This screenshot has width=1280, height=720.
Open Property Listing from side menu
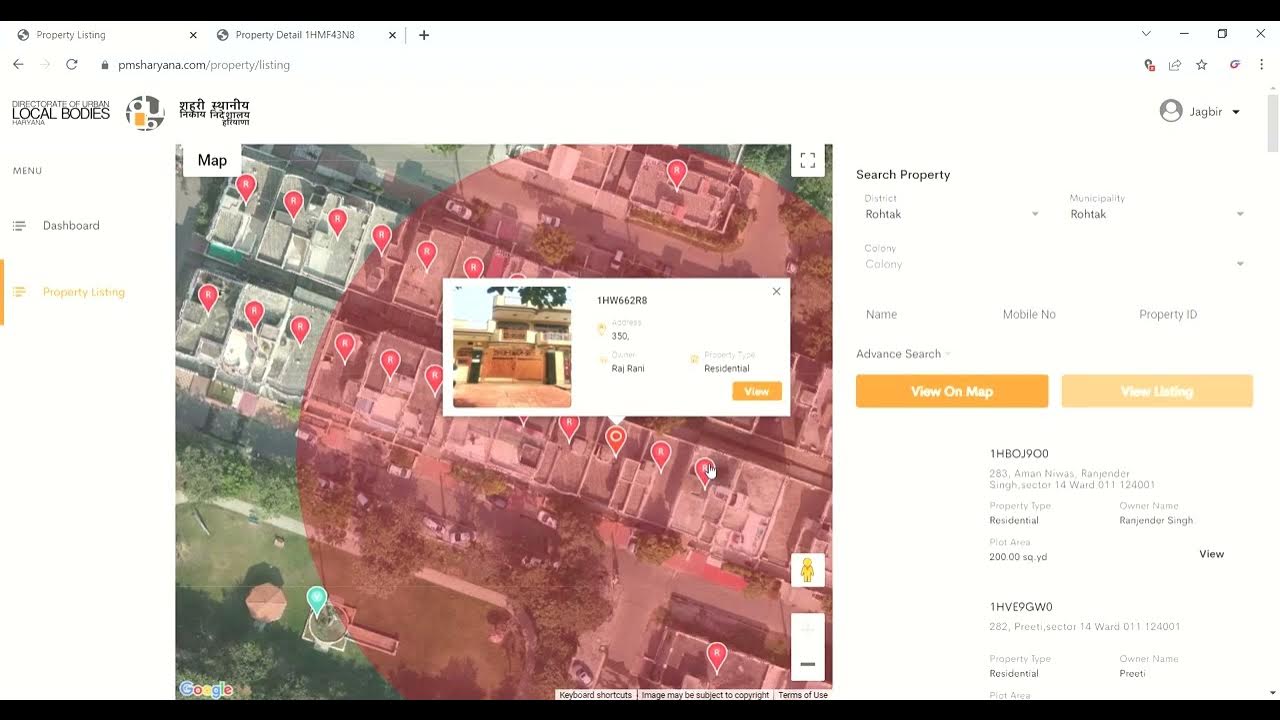coord(84,292)
